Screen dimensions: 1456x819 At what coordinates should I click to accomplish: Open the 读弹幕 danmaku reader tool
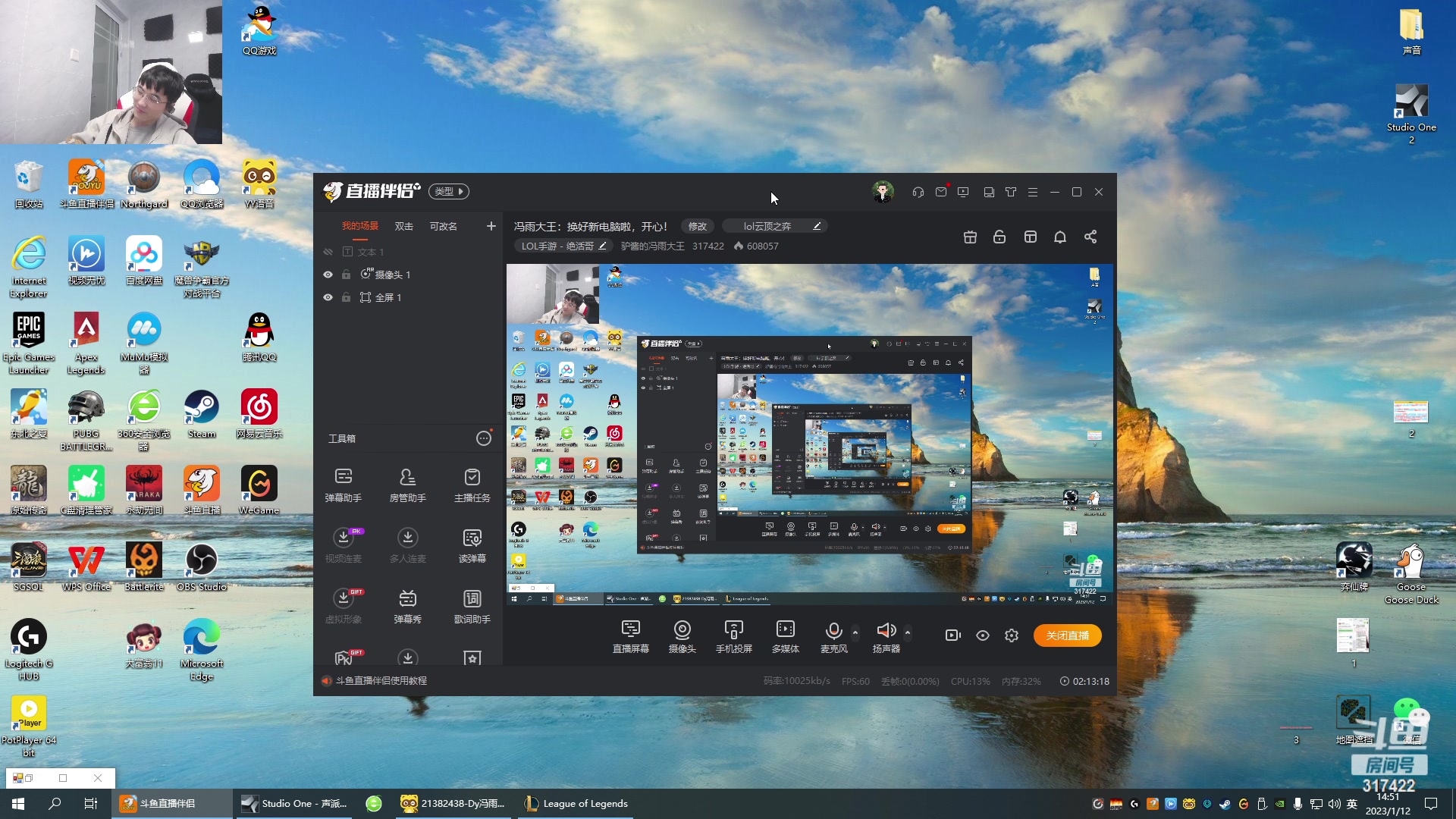click(472, 545)
